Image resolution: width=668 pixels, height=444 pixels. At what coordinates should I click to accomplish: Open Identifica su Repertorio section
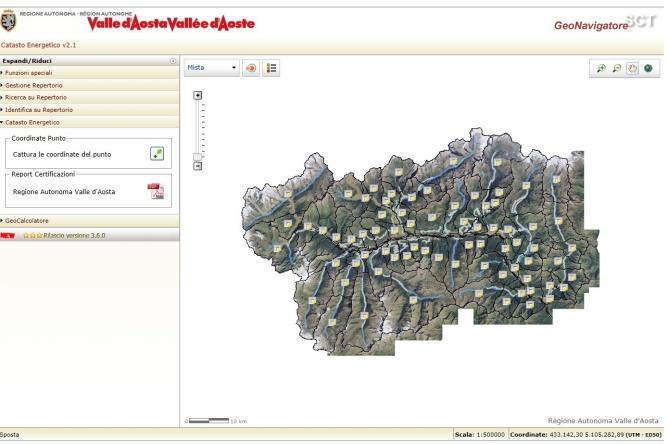point(89,110)
